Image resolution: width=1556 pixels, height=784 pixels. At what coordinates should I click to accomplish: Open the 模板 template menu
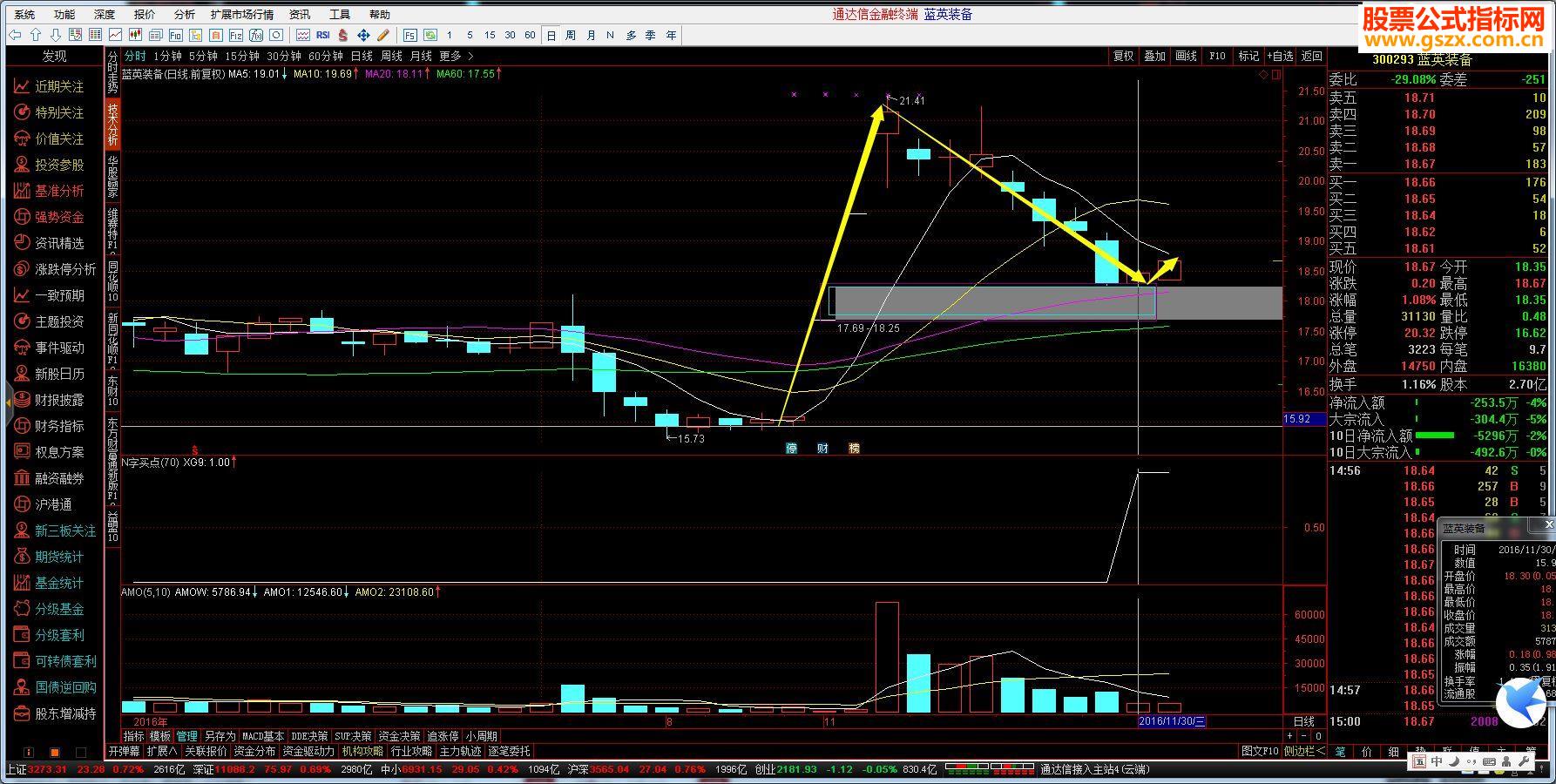coord(160,736)
